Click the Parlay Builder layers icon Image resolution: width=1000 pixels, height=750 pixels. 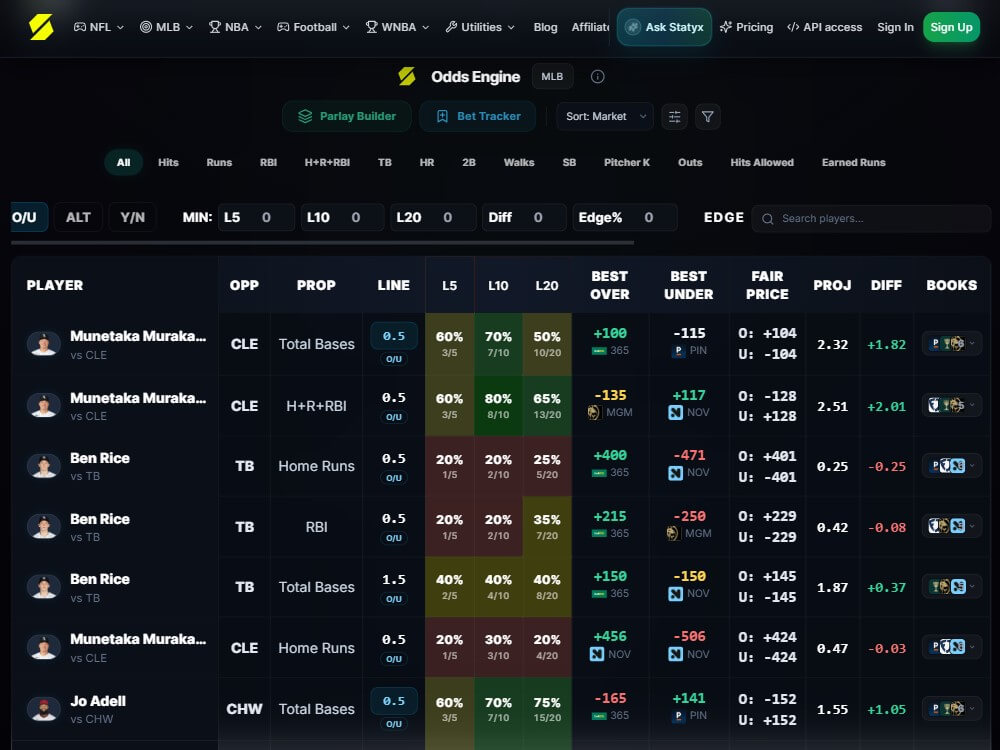(x=305, y=116)
